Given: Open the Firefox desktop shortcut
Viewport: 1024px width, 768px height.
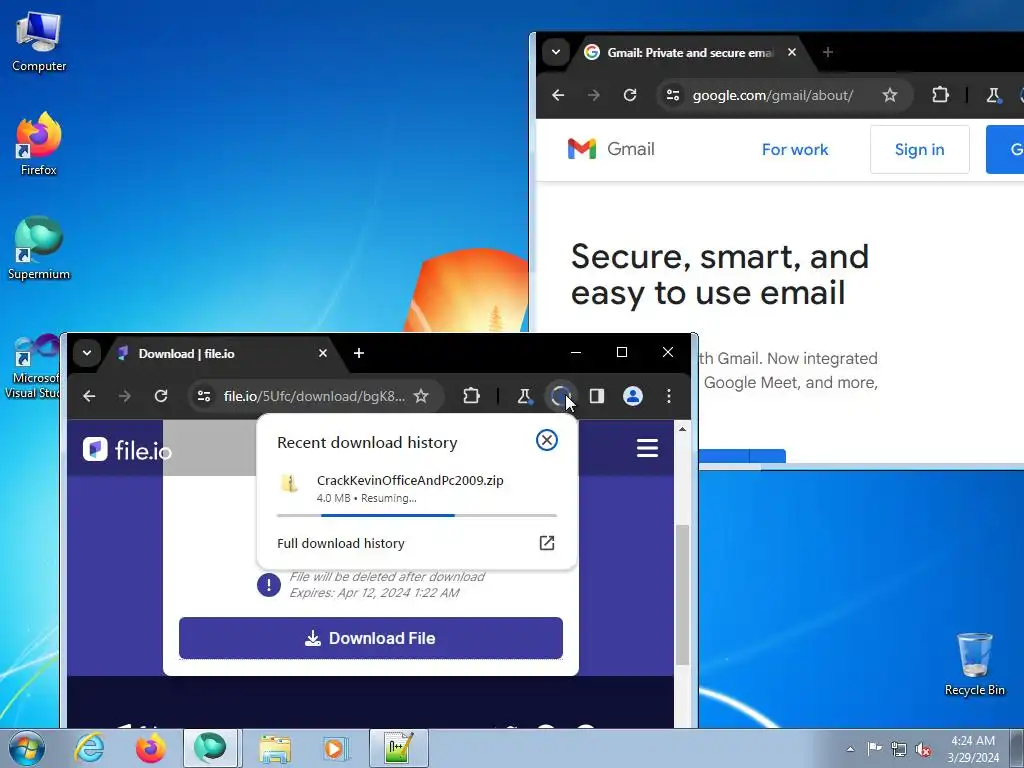Looking at the screenshot, I should [x=39, y=144].
